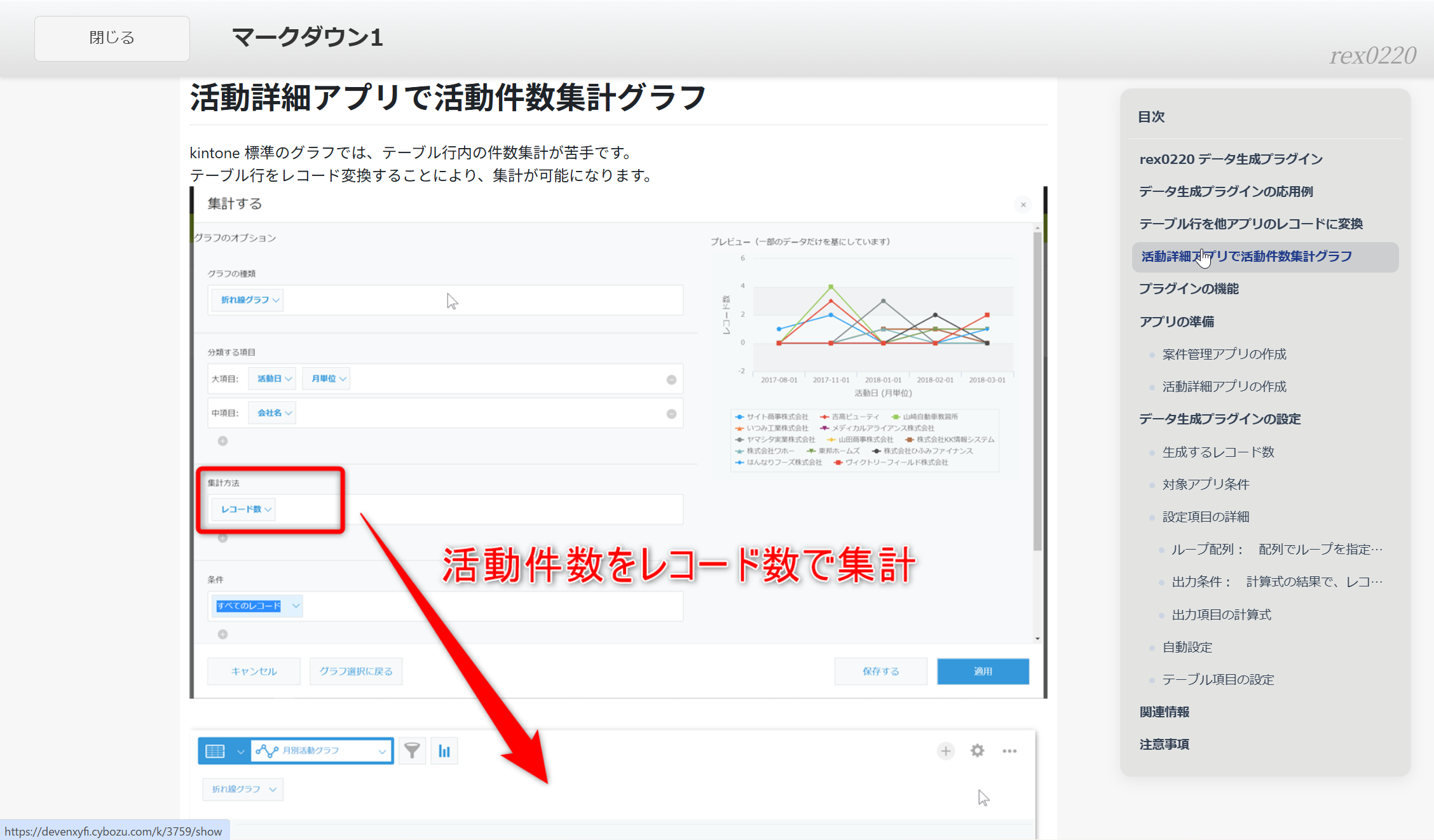Screen dimensions: 1434x840
Task: Open the settings gear icon
Action: coord(977,751)
